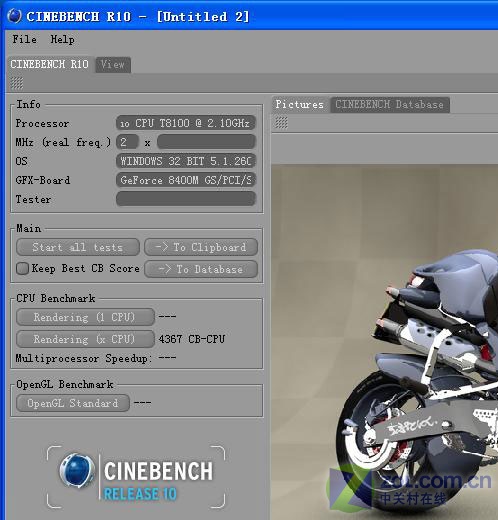Viewport: 498px width, 520px height.
Task: Click the Start all tests button
Action: click(x=78, y=247)
